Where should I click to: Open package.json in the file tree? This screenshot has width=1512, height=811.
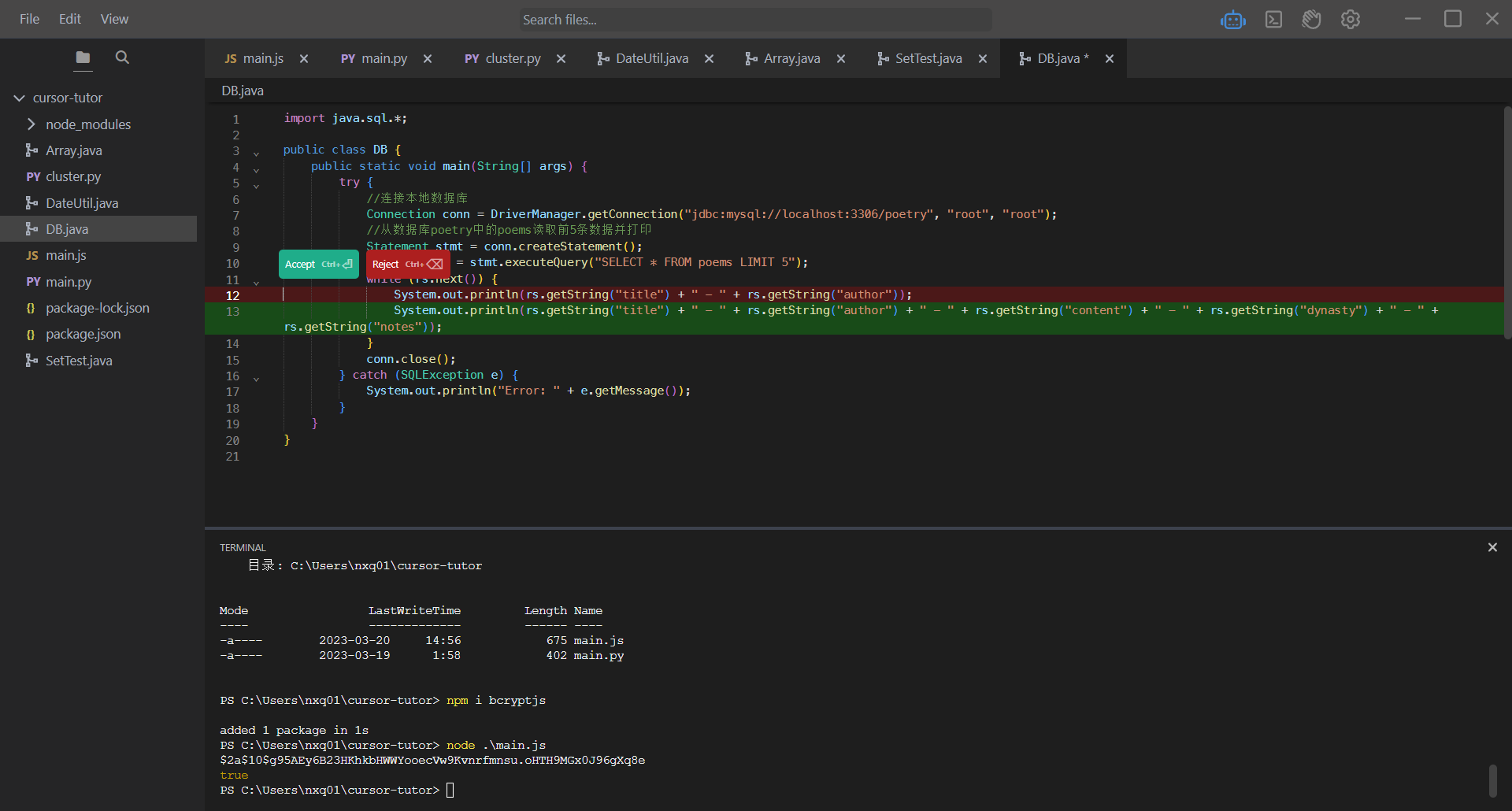tap(98, 334)
